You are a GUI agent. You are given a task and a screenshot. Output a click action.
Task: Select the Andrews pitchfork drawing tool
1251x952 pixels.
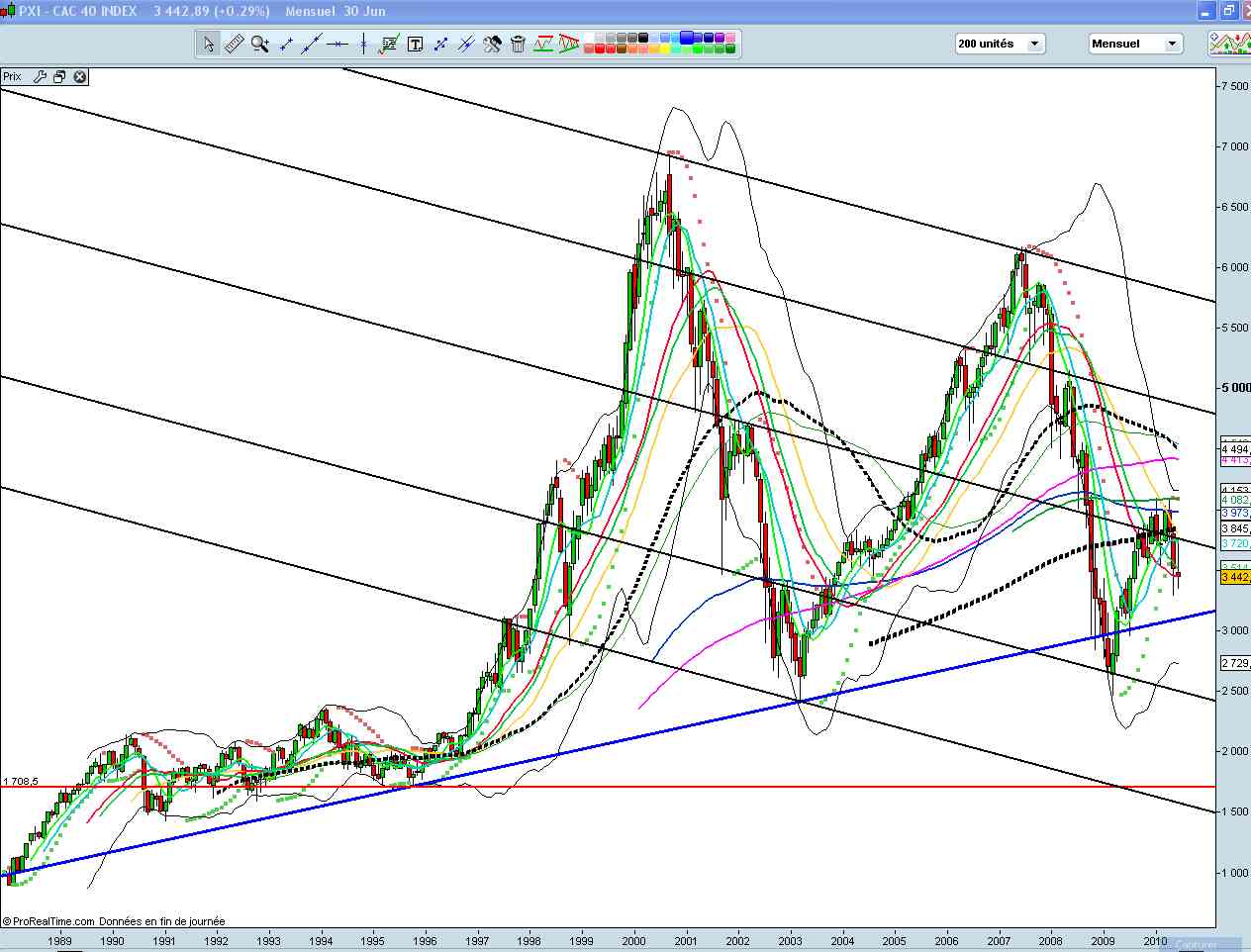coord(567,44)
